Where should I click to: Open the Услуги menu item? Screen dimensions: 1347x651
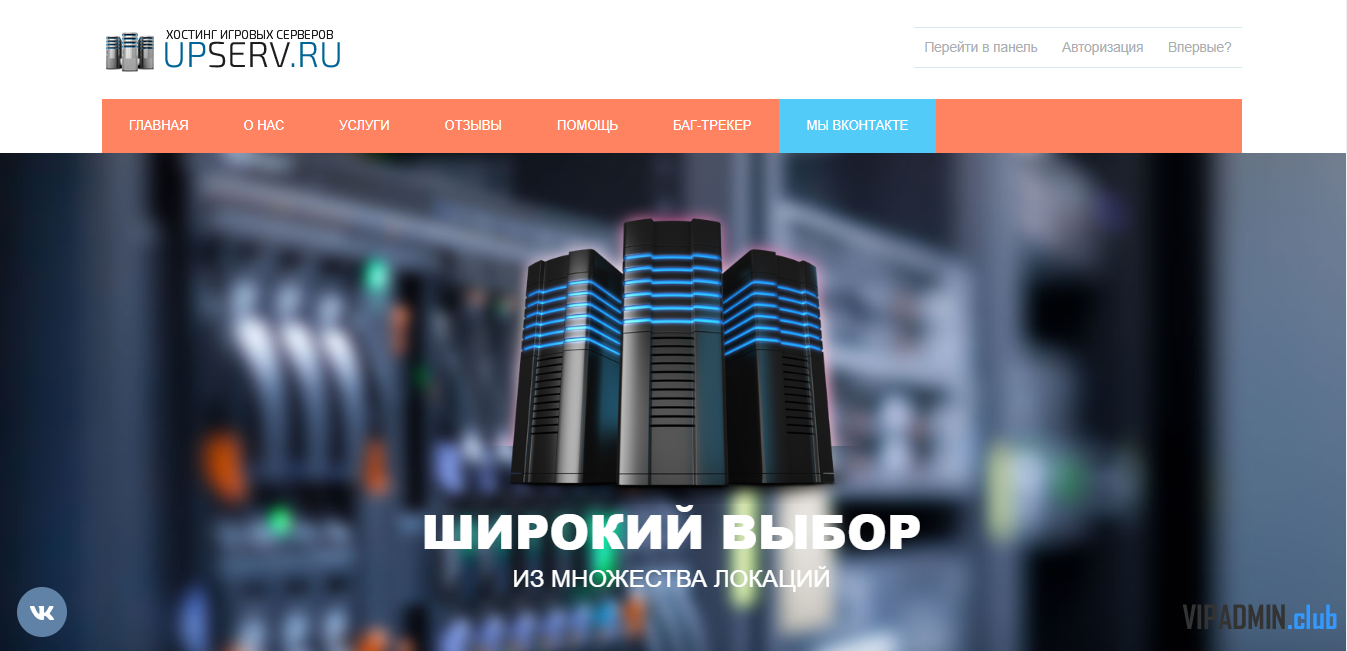pos(364,126)
